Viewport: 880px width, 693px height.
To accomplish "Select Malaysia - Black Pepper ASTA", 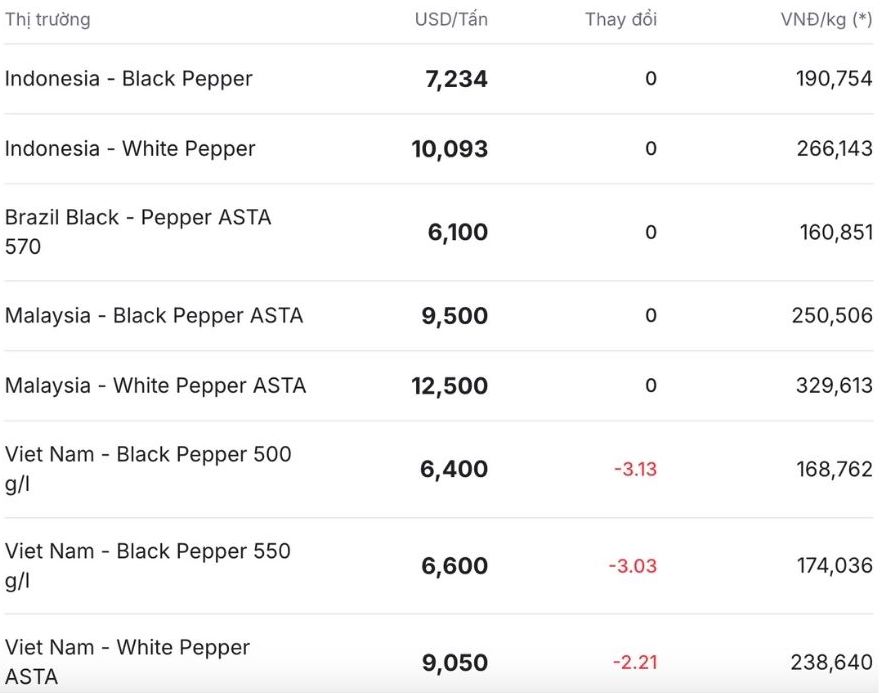I will point(154,316).
